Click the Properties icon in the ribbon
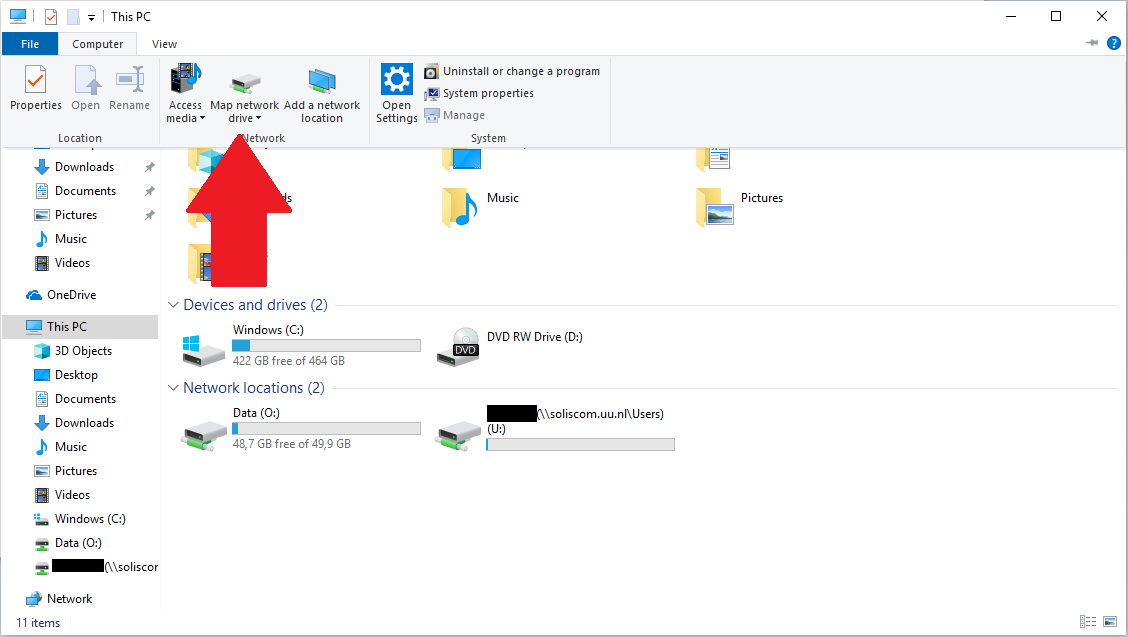1128x637 pixels. coord(35,80)
